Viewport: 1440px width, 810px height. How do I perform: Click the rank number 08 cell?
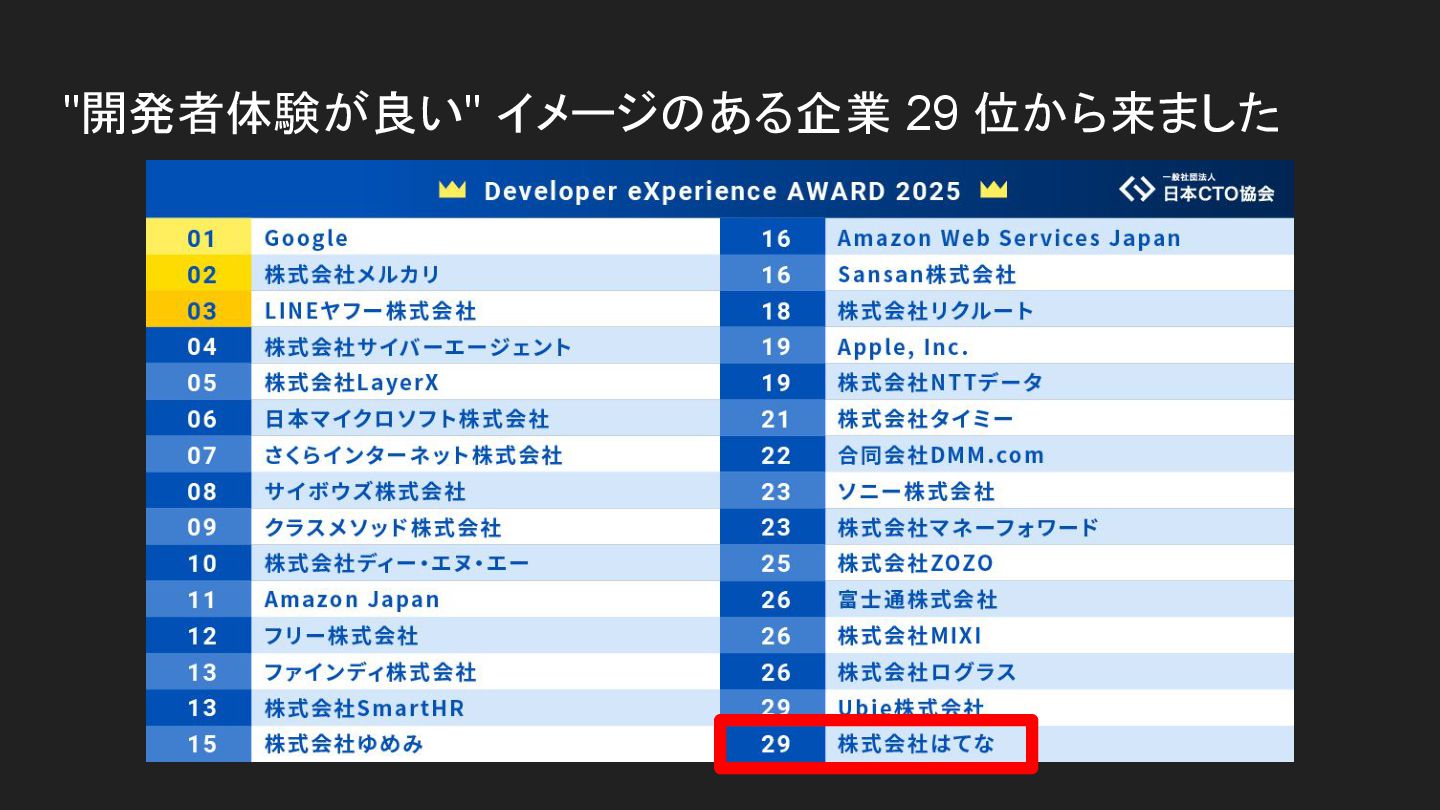tap(198, 490)
